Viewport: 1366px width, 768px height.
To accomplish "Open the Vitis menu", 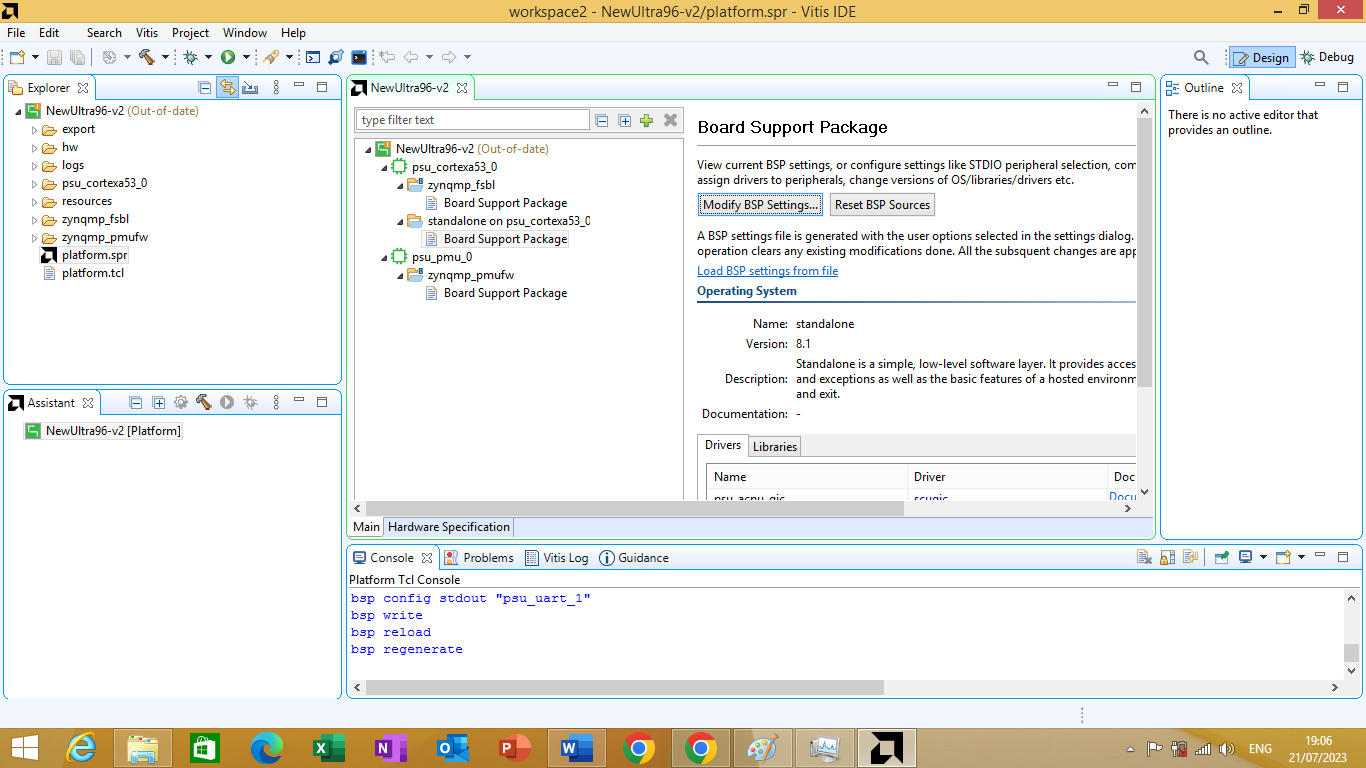I will (x=147, y=33).
